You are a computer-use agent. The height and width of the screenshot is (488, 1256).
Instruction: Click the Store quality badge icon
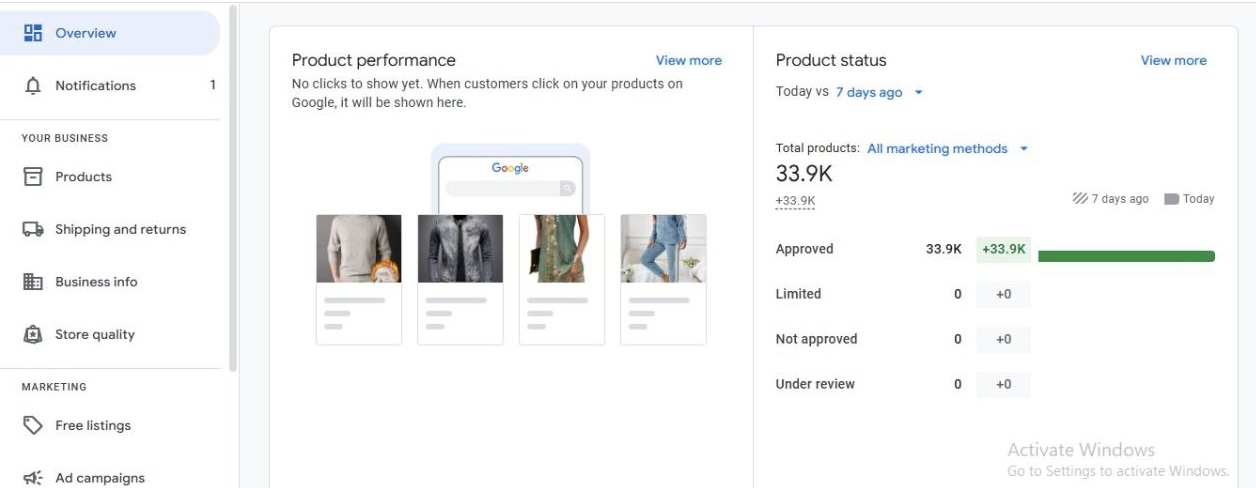[x=33, y=334]
